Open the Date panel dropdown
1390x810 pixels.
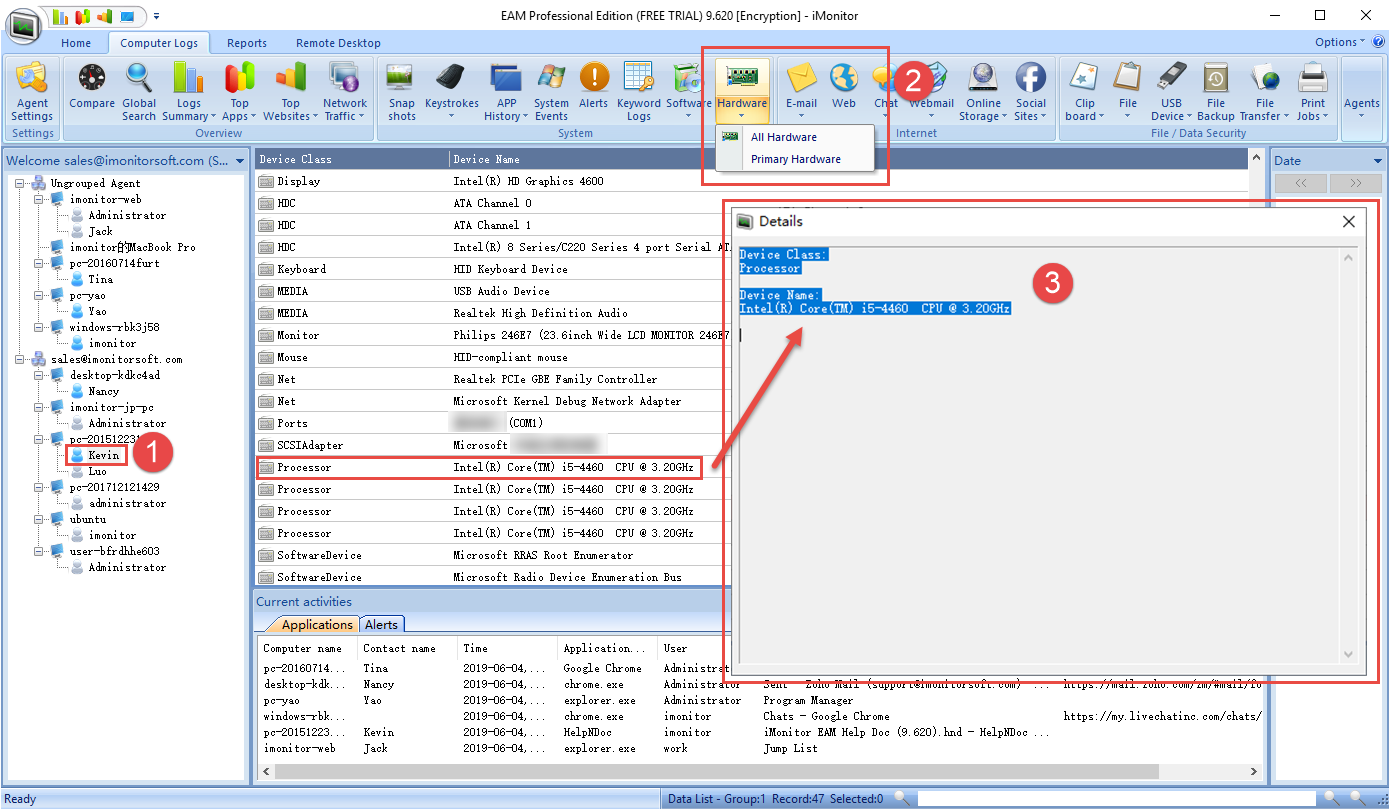[1377, 161]
